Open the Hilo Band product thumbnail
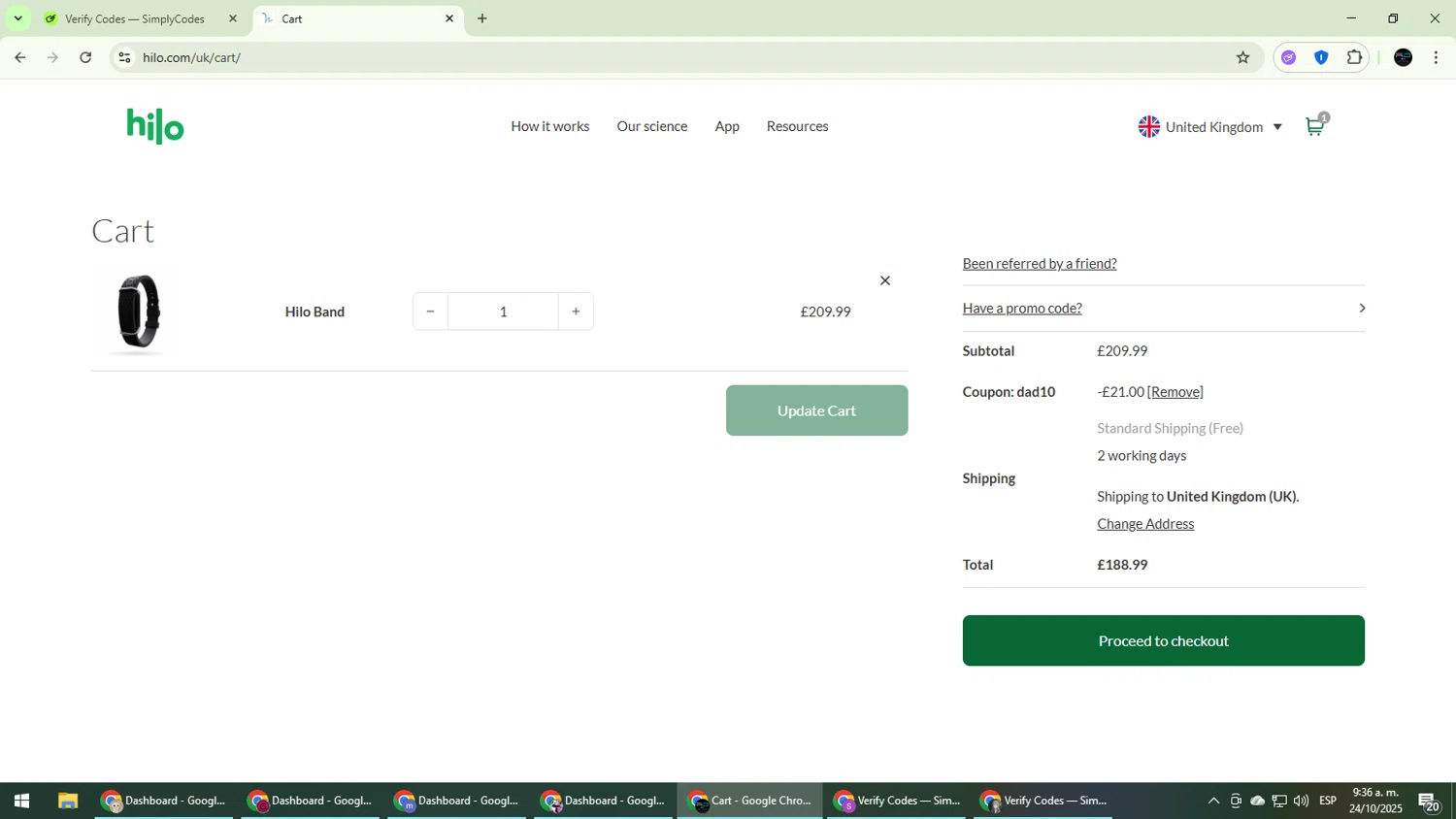The image size is (1456, 819). click(138, 311)
